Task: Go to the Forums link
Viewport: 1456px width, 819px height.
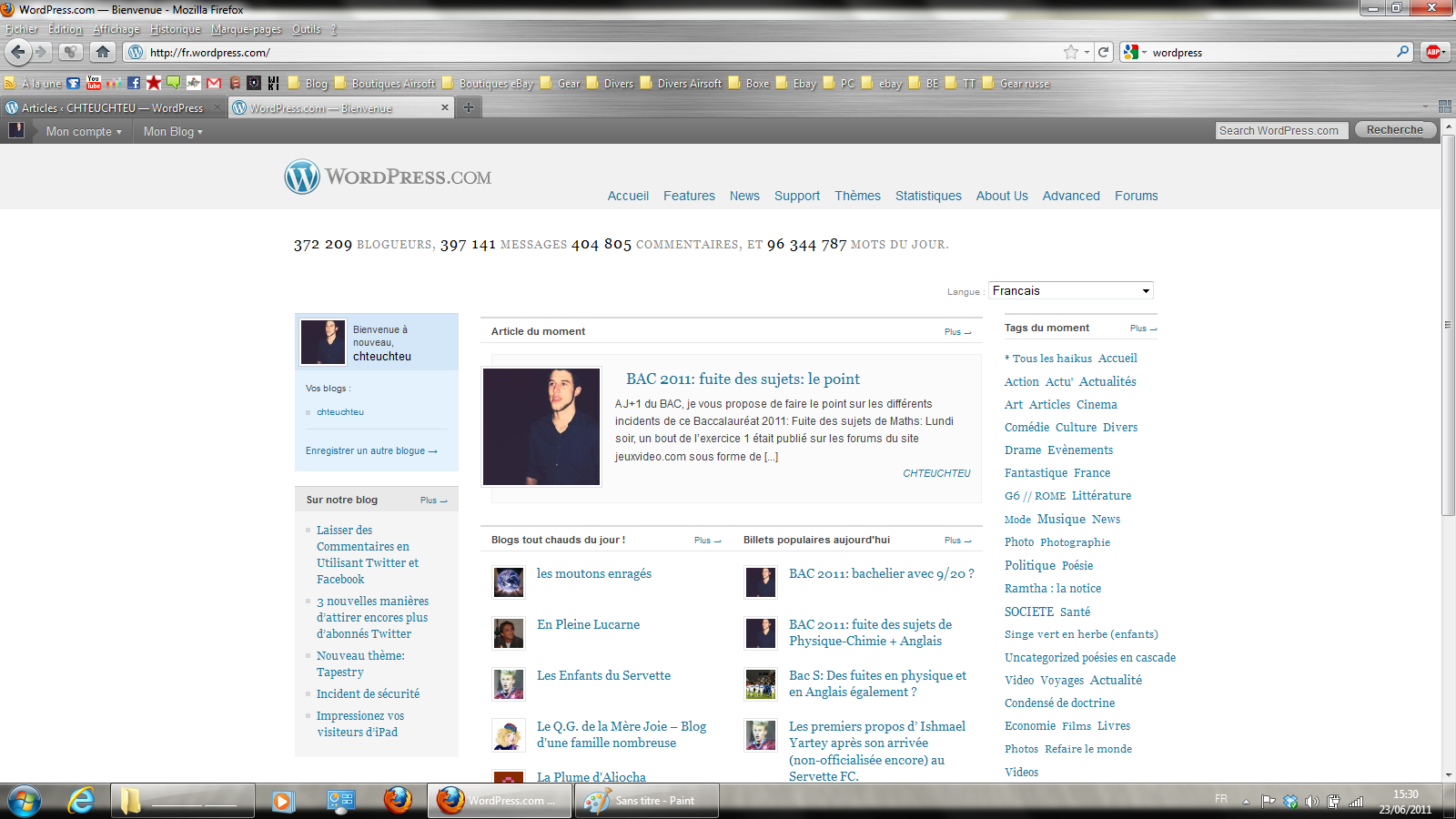Action: [x=1136, y=196]
